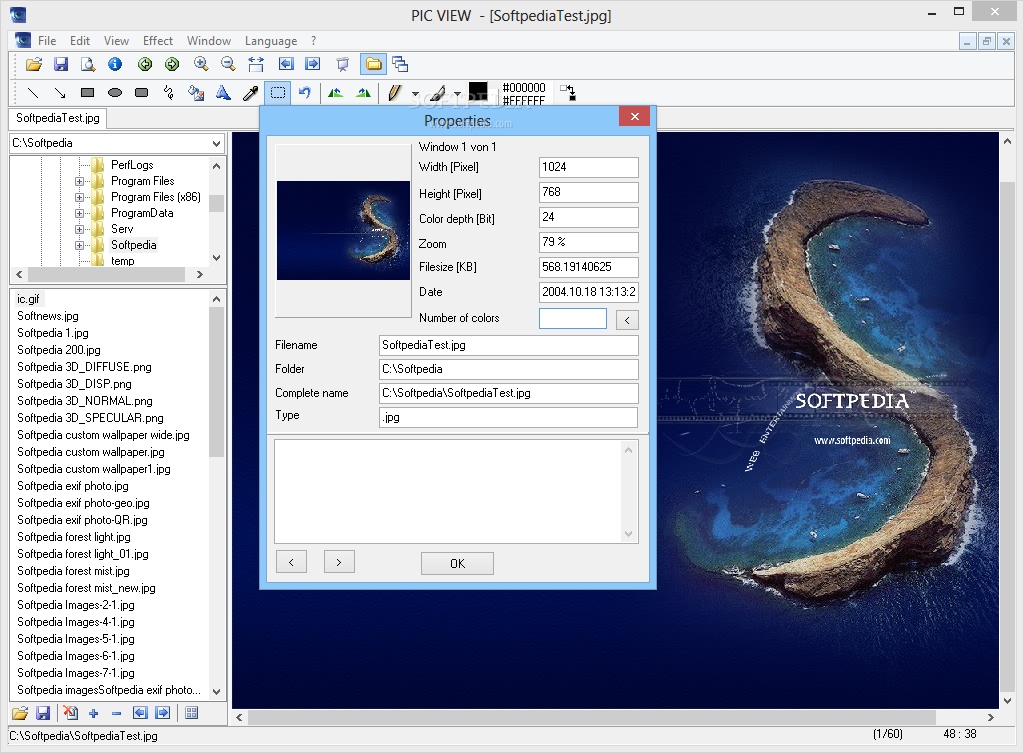Open print preview with the magnifier page icon
Viewport: 1024px width, 753px height.
click(88, 64)
